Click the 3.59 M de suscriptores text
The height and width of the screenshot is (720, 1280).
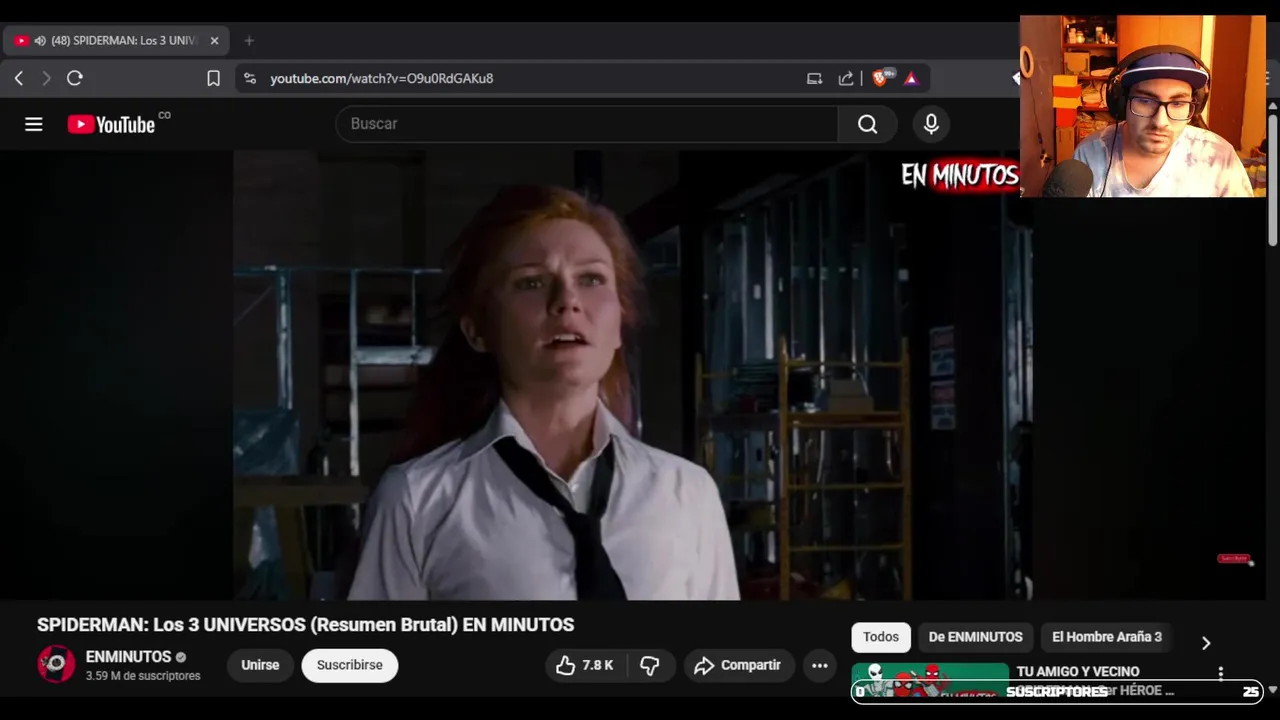coord(143,676)
